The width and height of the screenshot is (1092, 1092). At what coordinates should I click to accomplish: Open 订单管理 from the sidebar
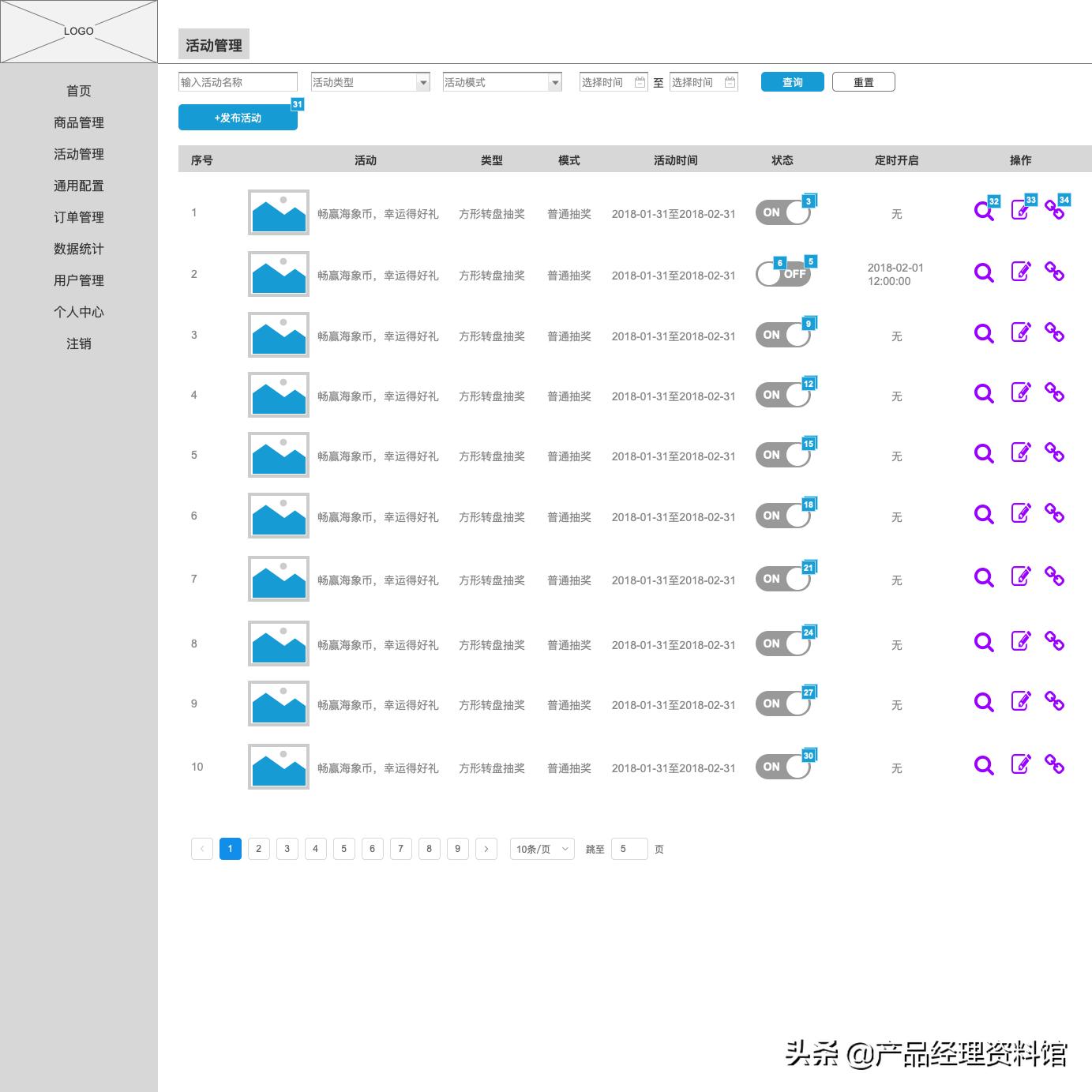[77, 217]
